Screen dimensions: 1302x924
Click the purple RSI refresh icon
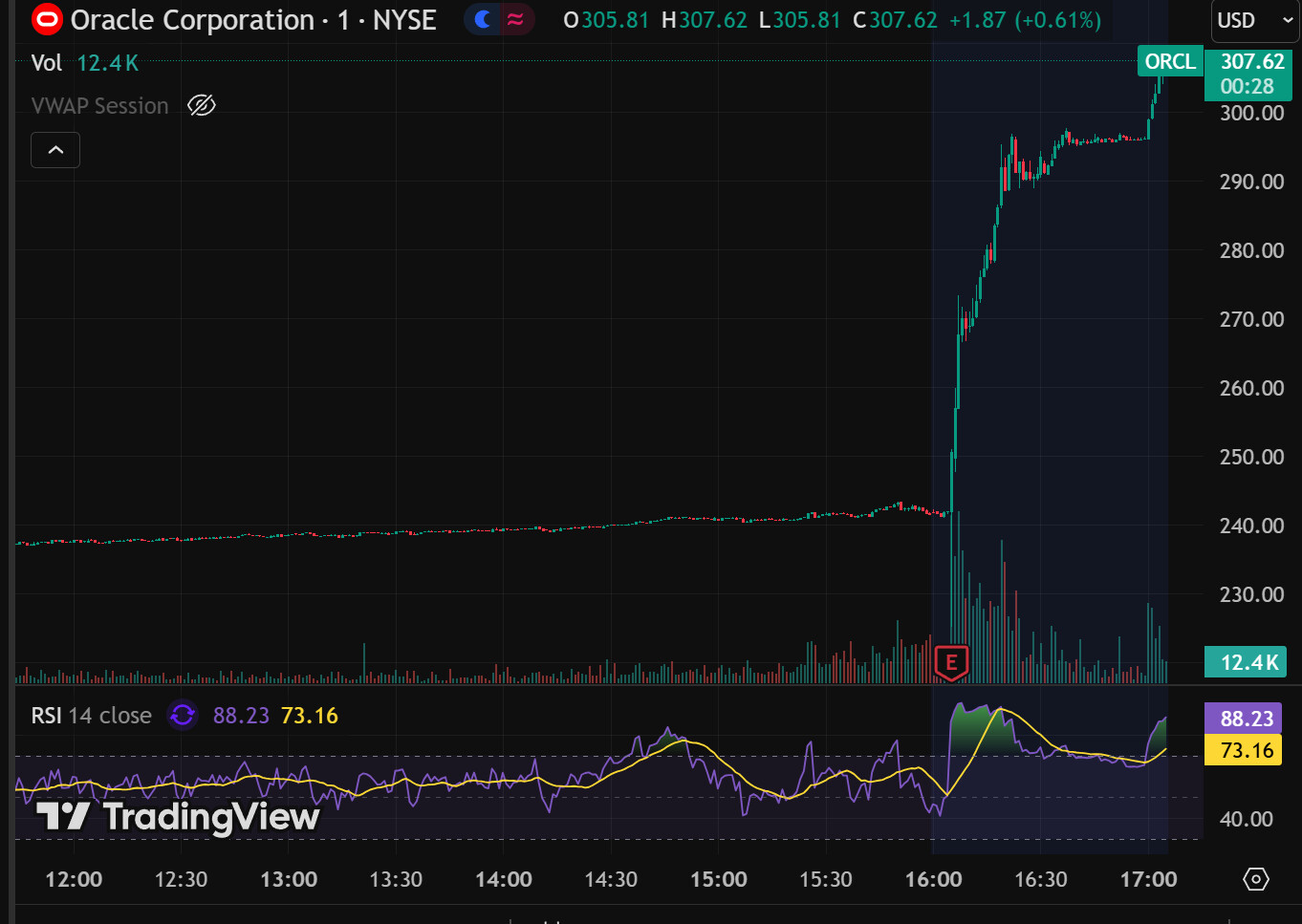point(182,715)
